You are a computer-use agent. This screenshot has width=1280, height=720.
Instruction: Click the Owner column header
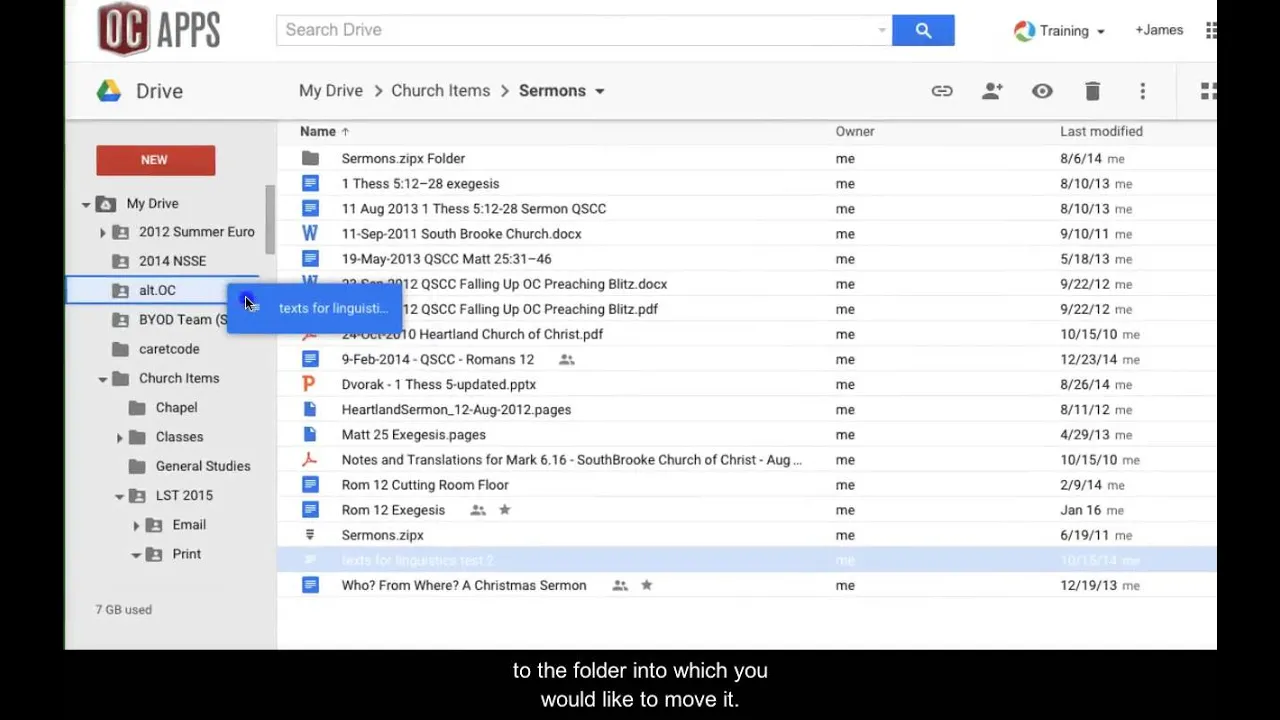click(855, 131)
